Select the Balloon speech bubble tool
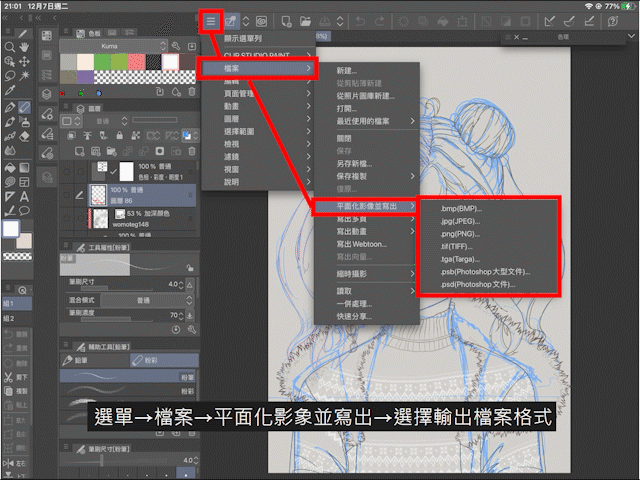The height and width of the screenshot is (480, 640). pyautogui.click(x=24, y=211)
